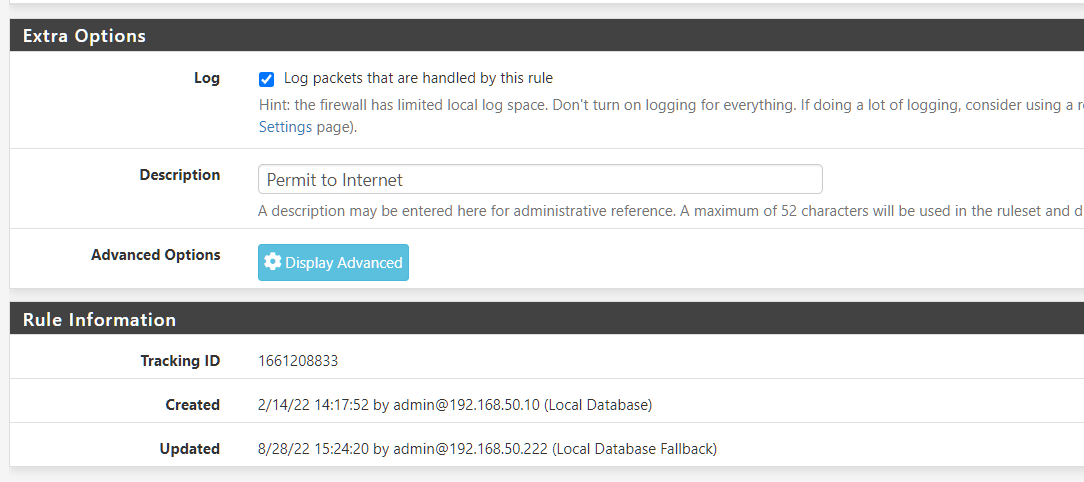Click the Tracking ID label
The image size is (1084, 482).
(180, 361)
